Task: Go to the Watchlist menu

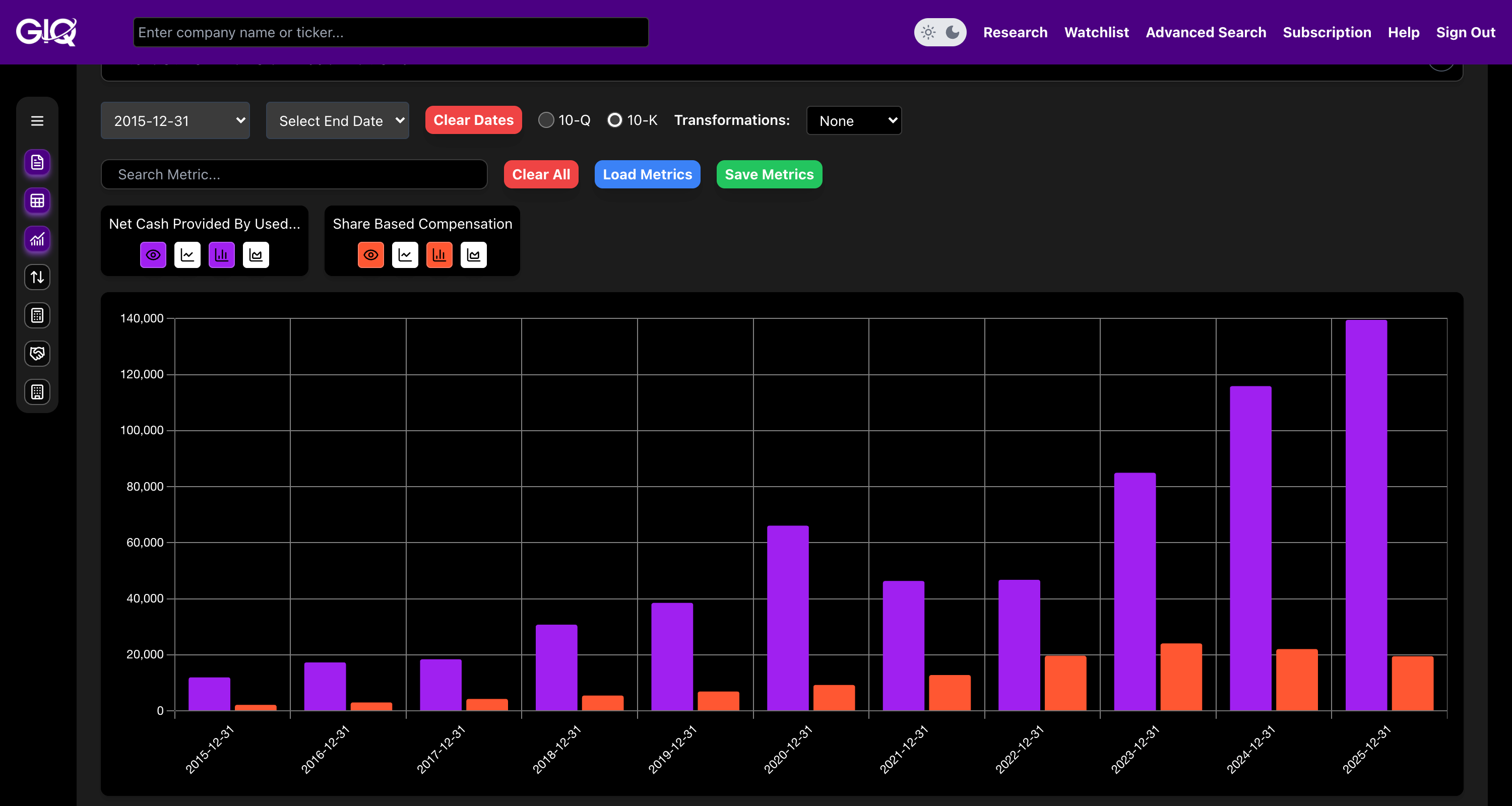Action: coord(1096,32)
